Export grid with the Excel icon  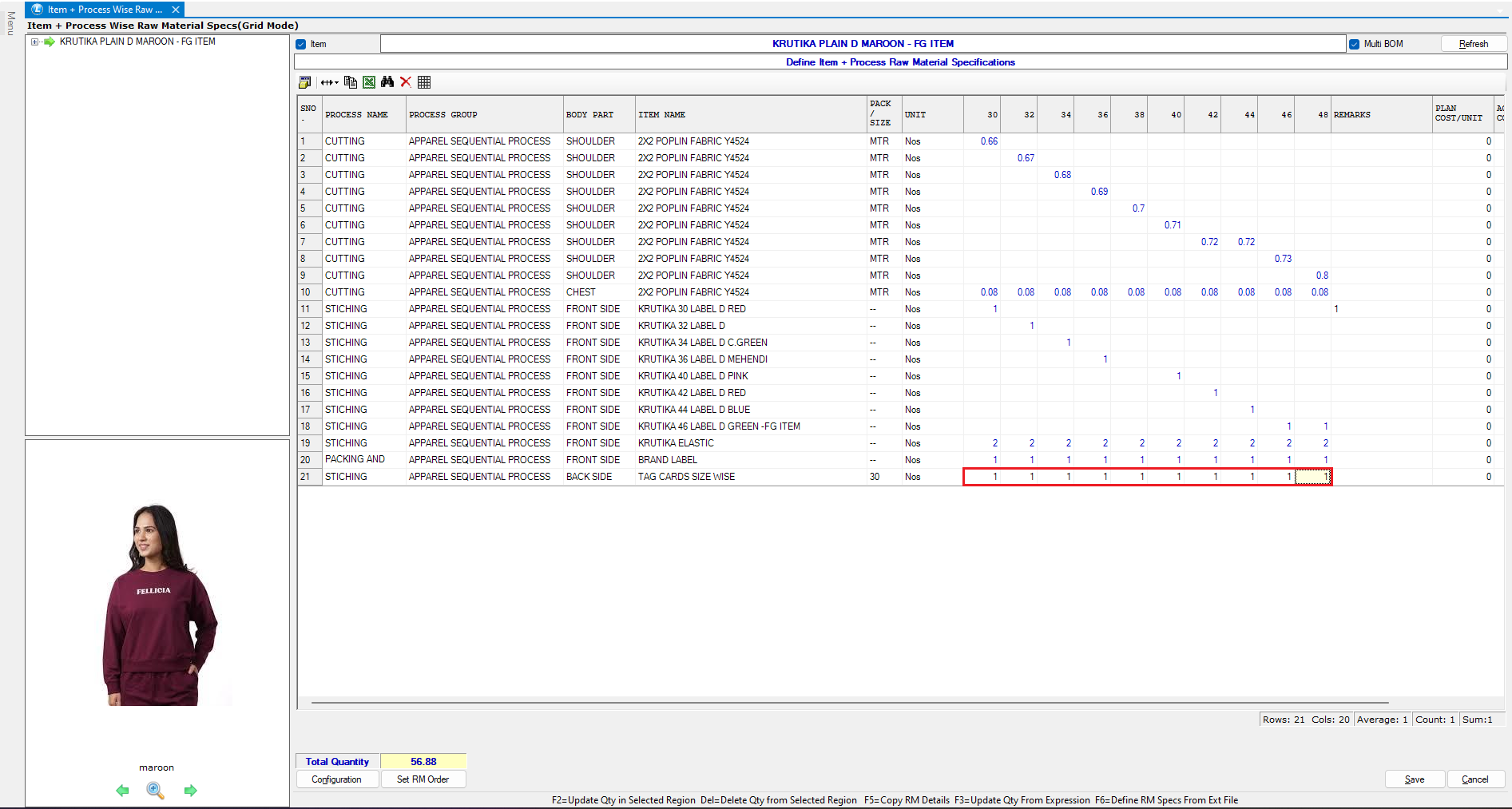[x=369, y=82]
